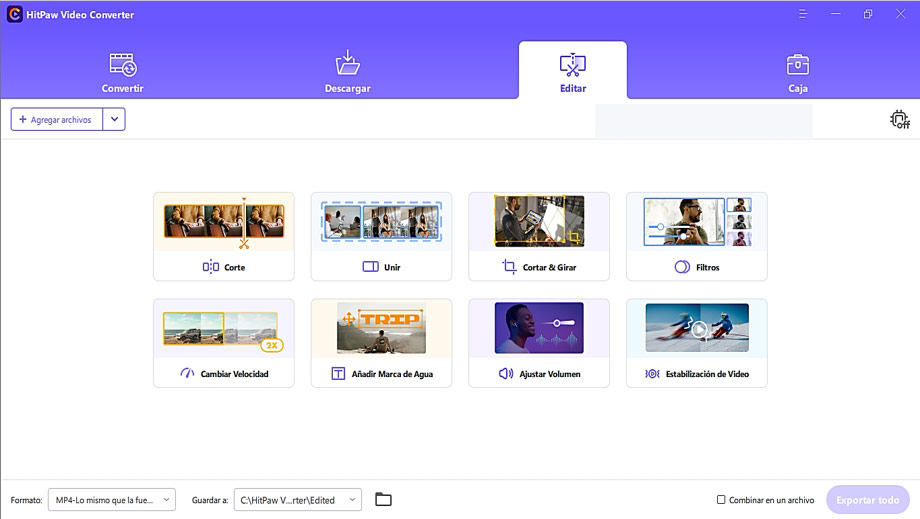920x519 pixels.
Task: Click the Cambiar Velocidad label
Action: click(x=234, y=374)
